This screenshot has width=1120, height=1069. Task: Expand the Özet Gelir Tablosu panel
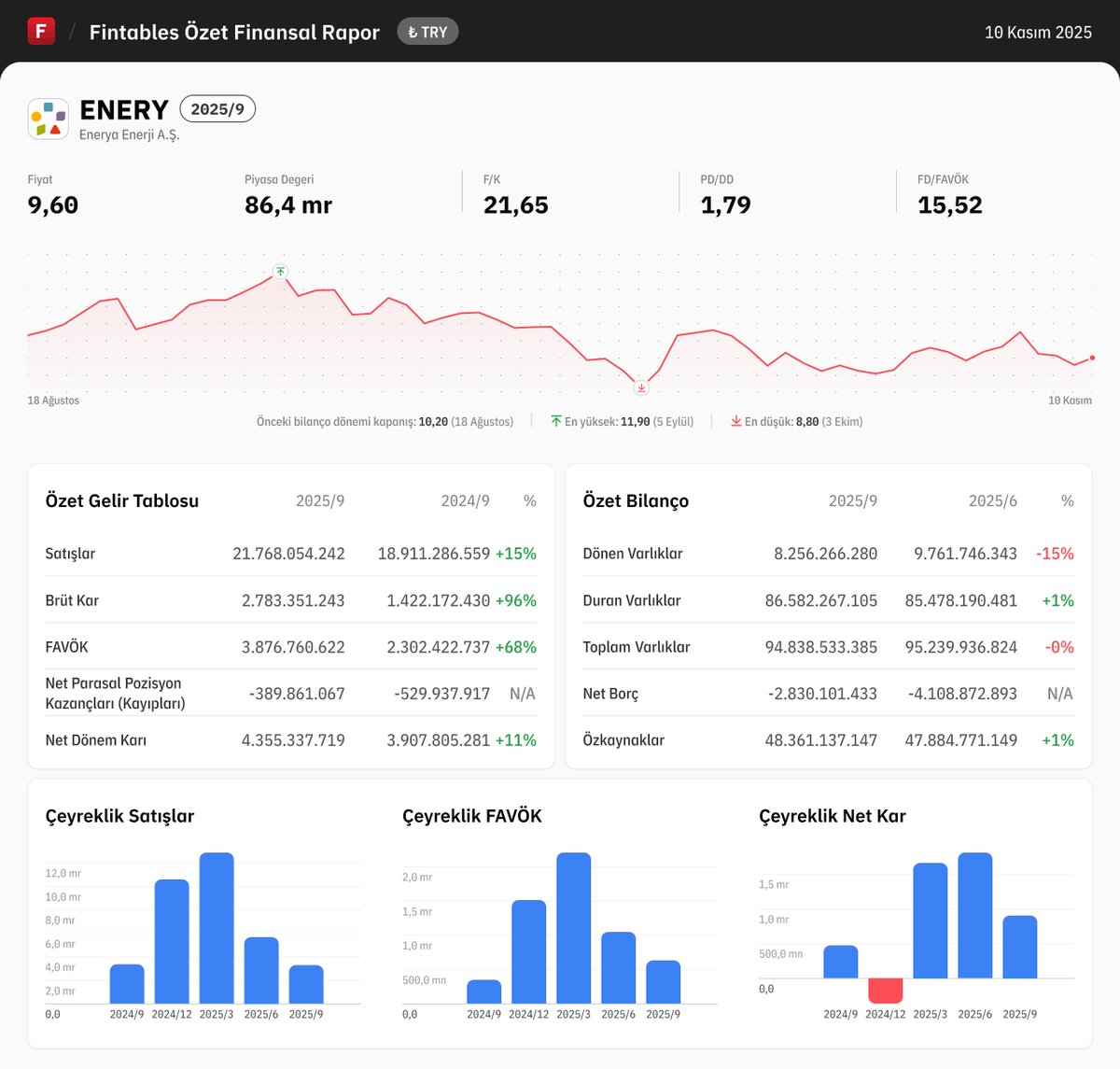coord(121,500)
